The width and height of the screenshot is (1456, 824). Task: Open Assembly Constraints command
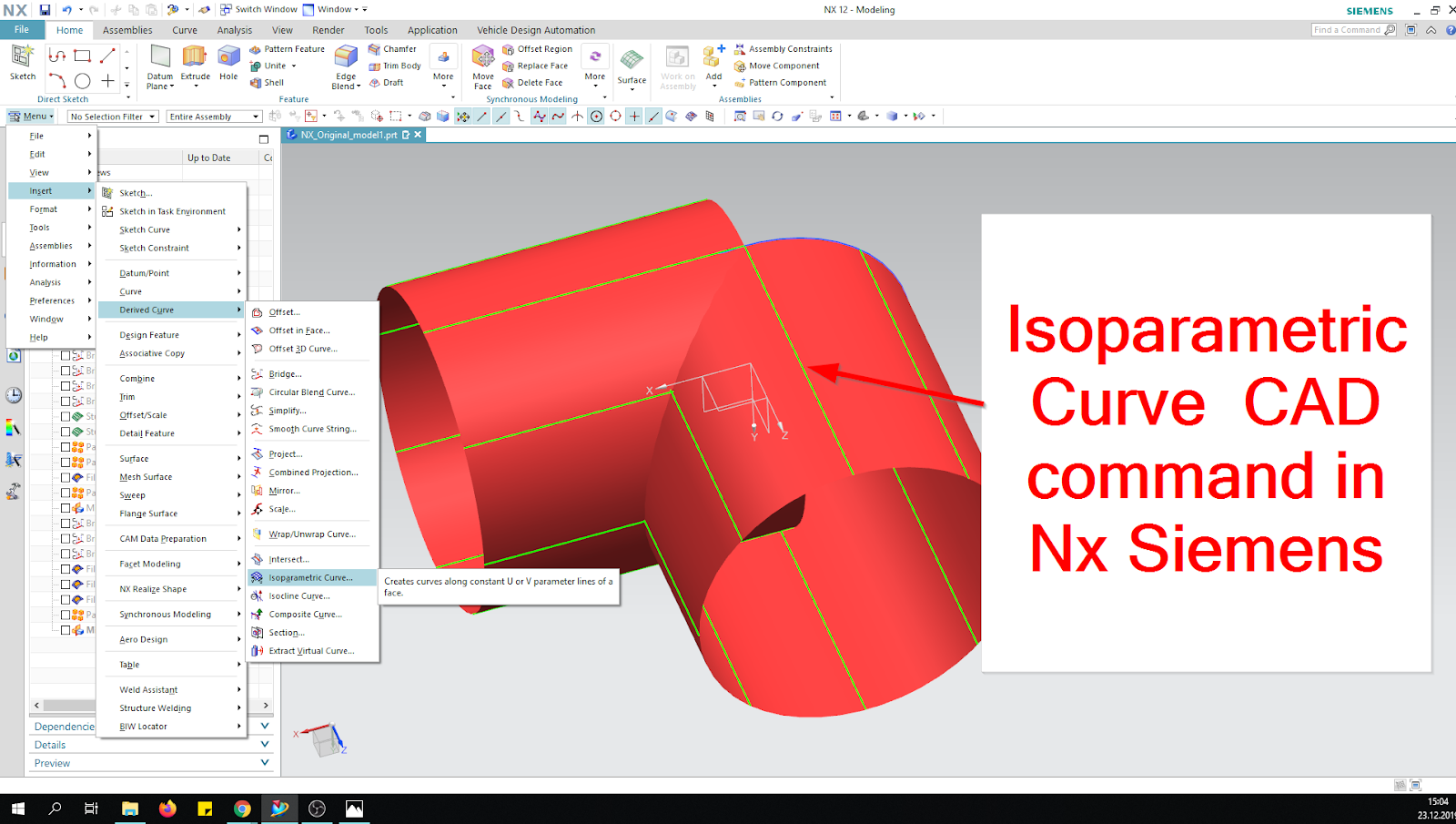click(784, 49)
